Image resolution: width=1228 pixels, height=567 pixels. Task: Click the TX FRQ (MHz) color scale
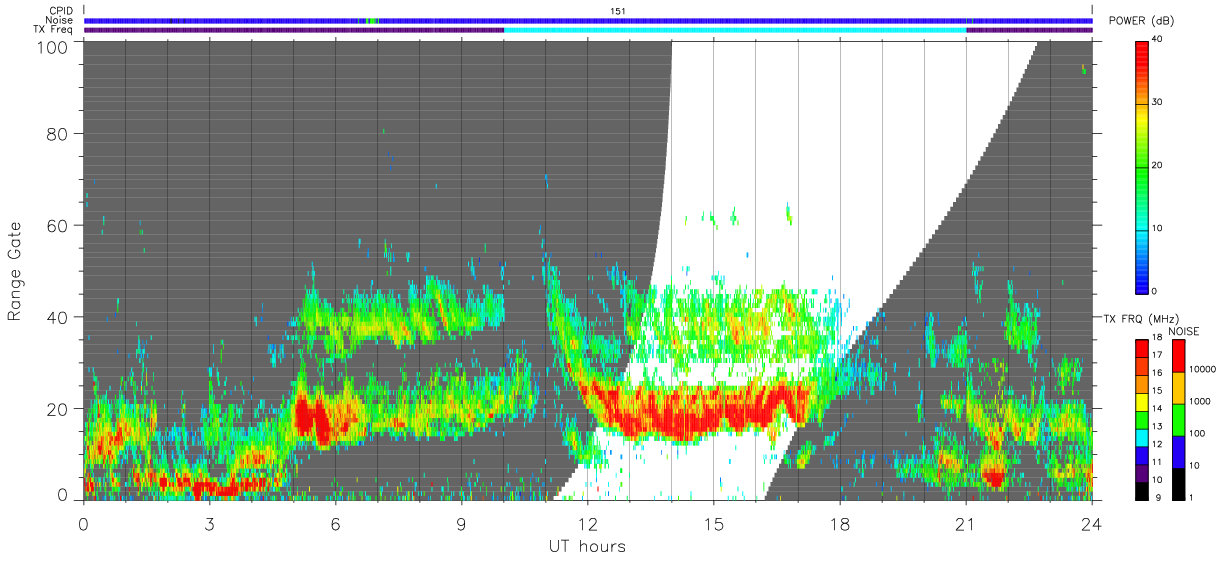click(1142, 418)
